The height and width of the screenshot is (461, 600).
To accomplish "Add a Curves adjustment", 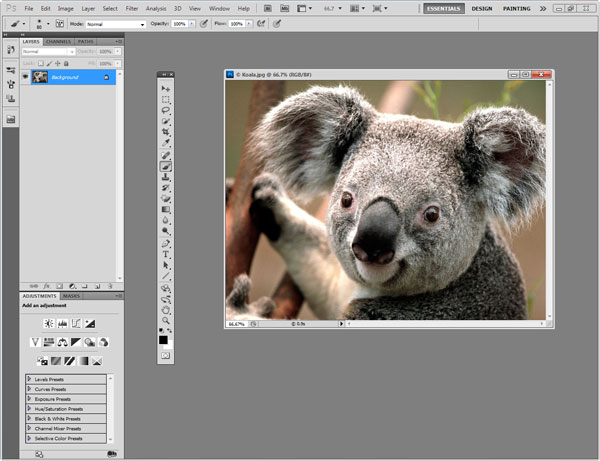I will [x=75, y=324].
